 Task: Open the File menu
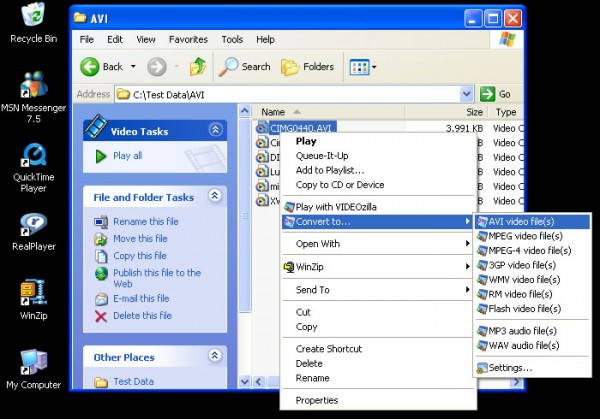point(87,39)
